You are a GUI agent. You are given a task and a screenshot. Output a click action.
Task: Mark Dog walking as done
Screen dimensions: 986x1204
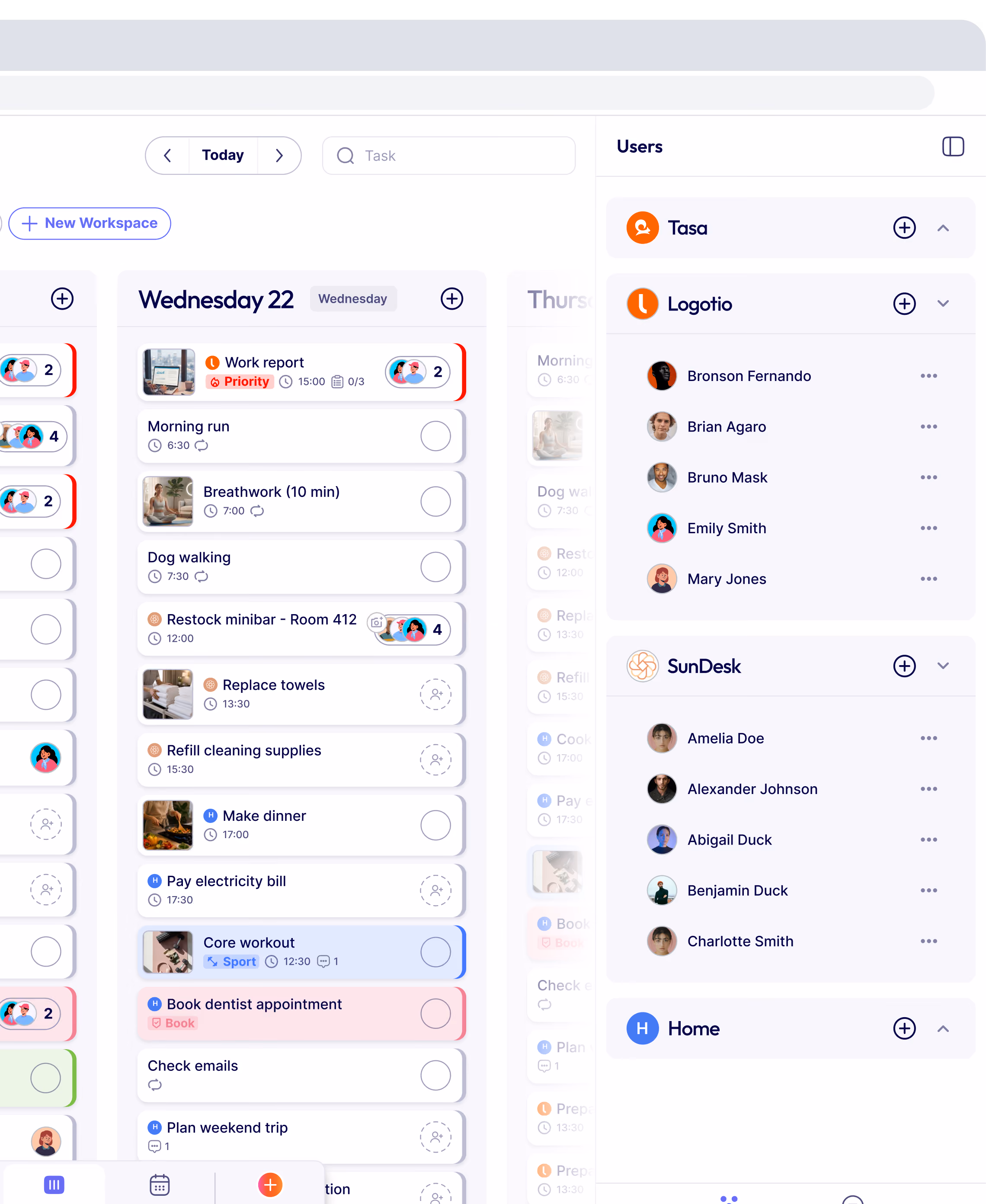435,567
